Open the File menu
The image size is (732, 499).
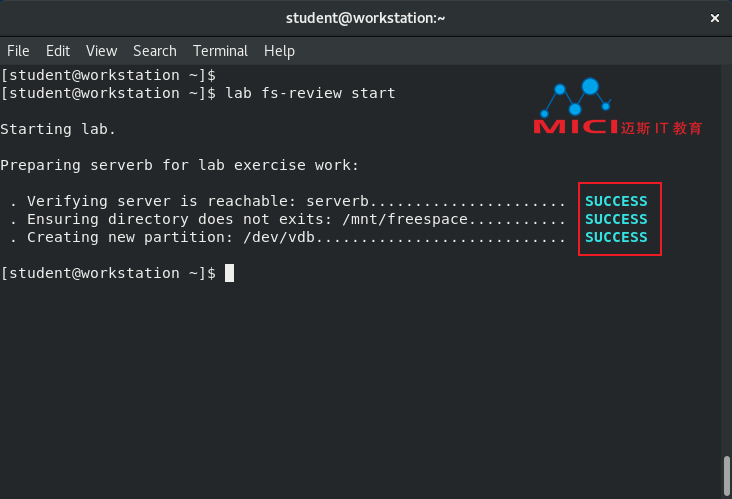click(x=18, y=51)
